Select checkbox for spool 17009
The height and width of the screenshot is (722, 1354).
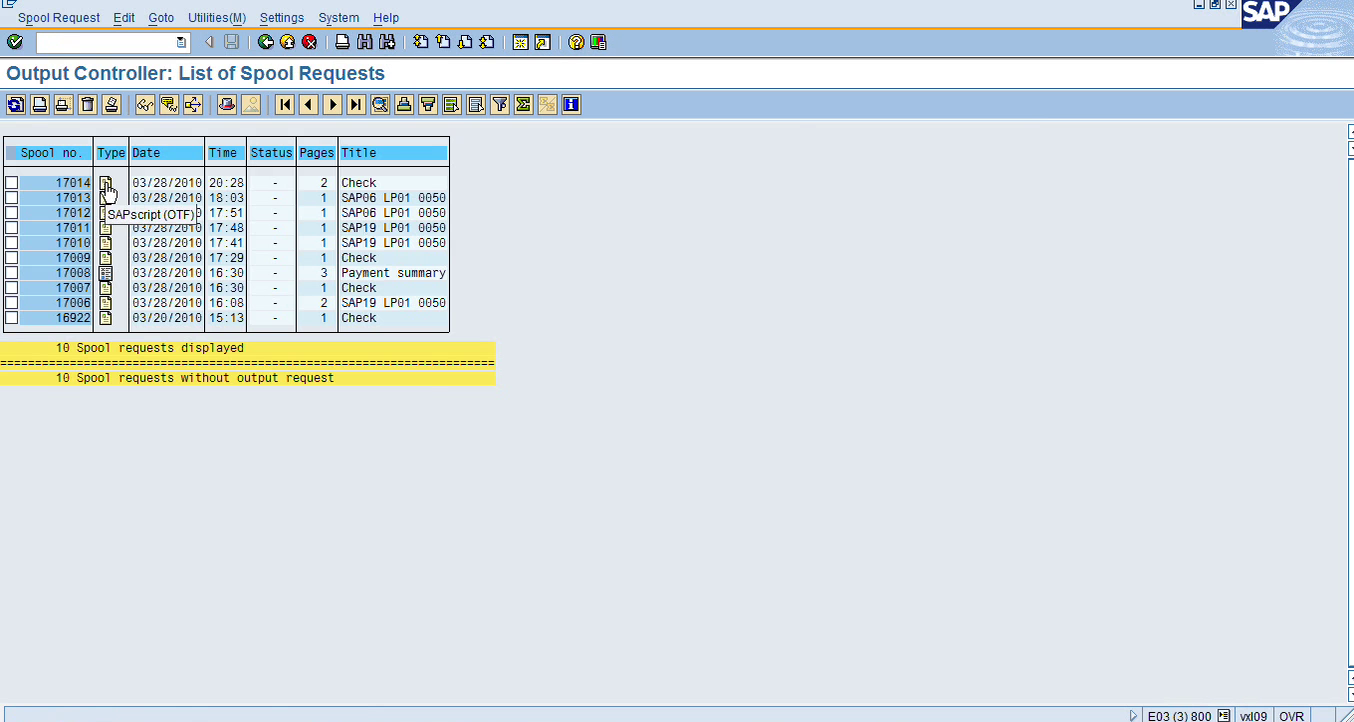(11, 258)
